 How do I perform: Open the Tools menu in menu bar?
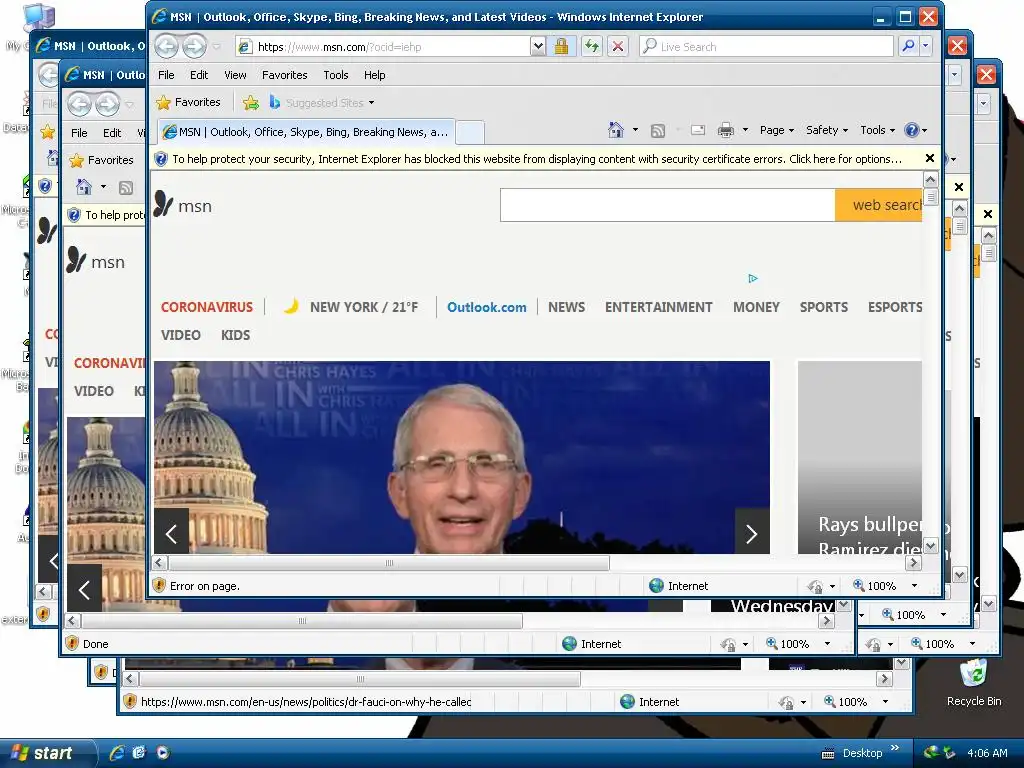point(336,75)
